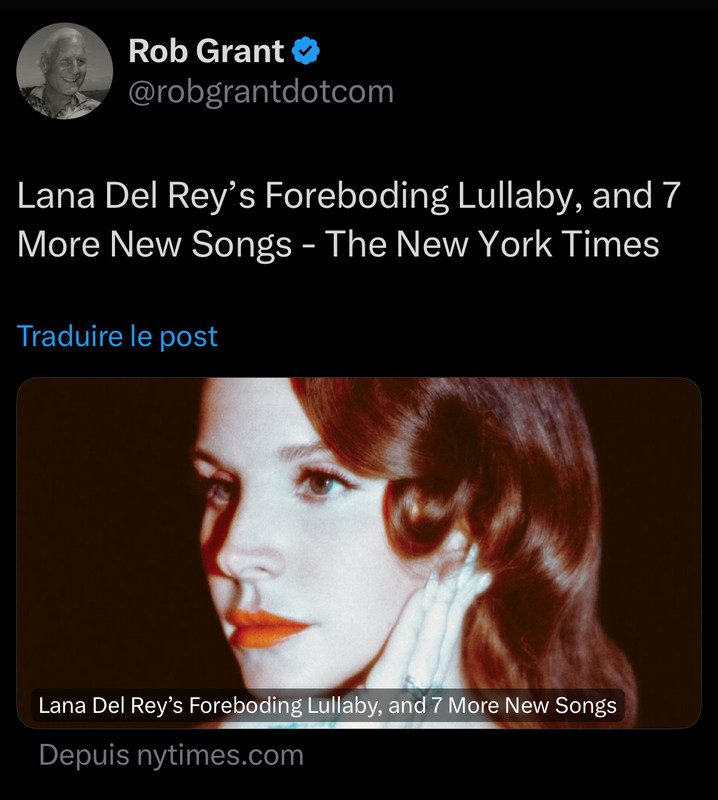Click 'More New Songs' in post's second line

click(155, 244)
